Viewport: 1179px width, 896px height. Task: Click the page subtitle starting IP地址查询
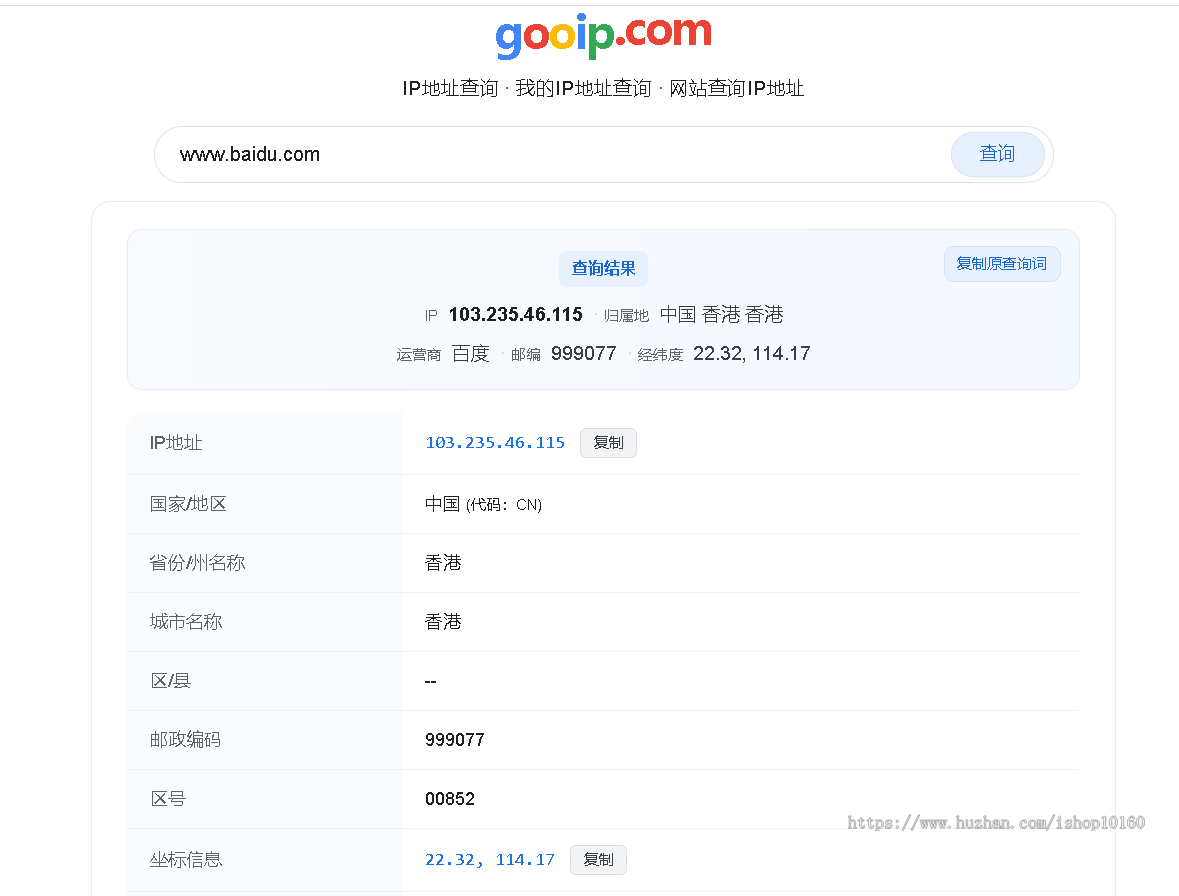603,88
